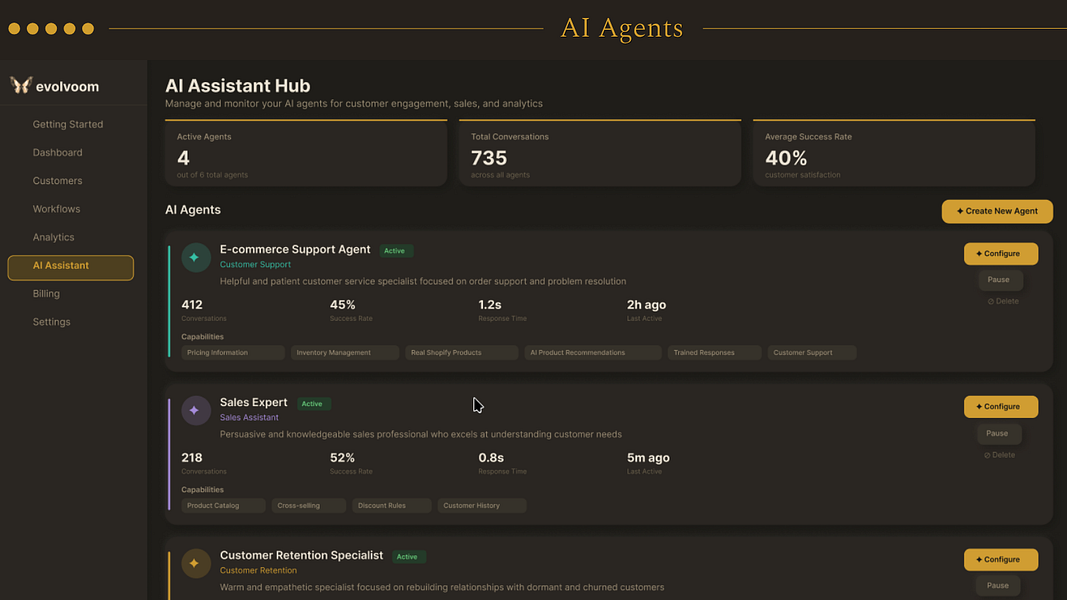Image resolution: width=1067 pixels, height=600 pixels.
Task: Select the AI Product Recommendations capability tag
Action: click(x=593, y=352)
